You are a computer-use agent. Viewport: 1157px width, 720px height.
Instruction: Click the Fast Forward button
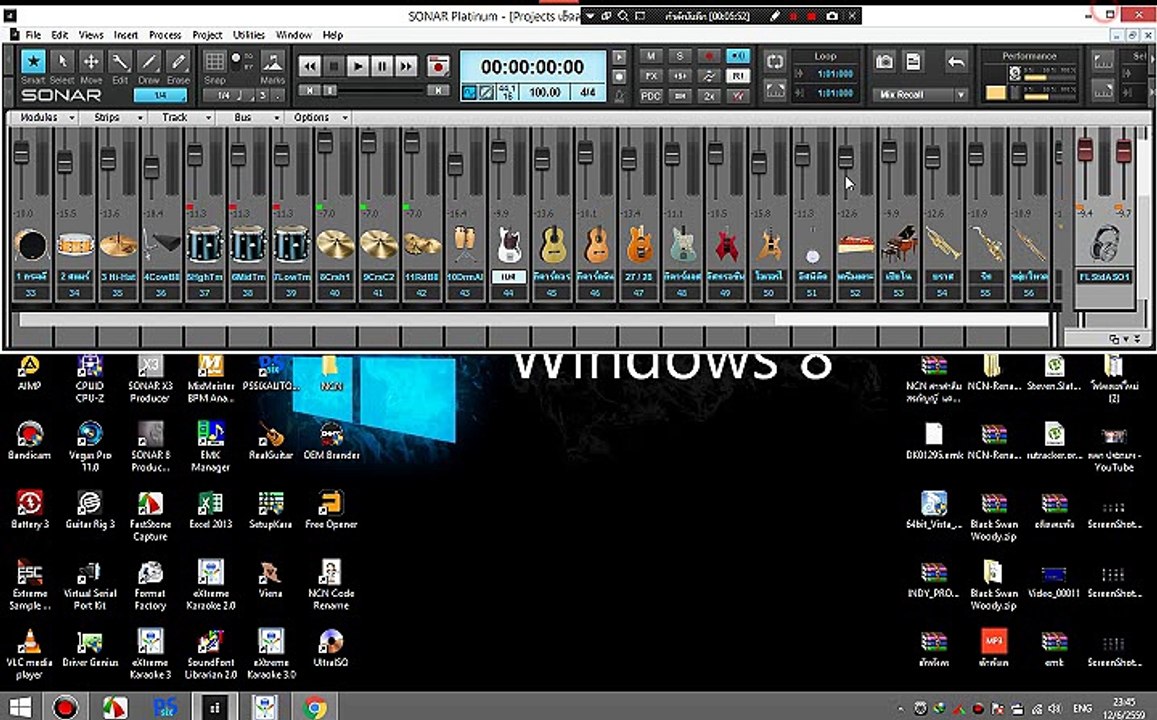tap(406, 66)
